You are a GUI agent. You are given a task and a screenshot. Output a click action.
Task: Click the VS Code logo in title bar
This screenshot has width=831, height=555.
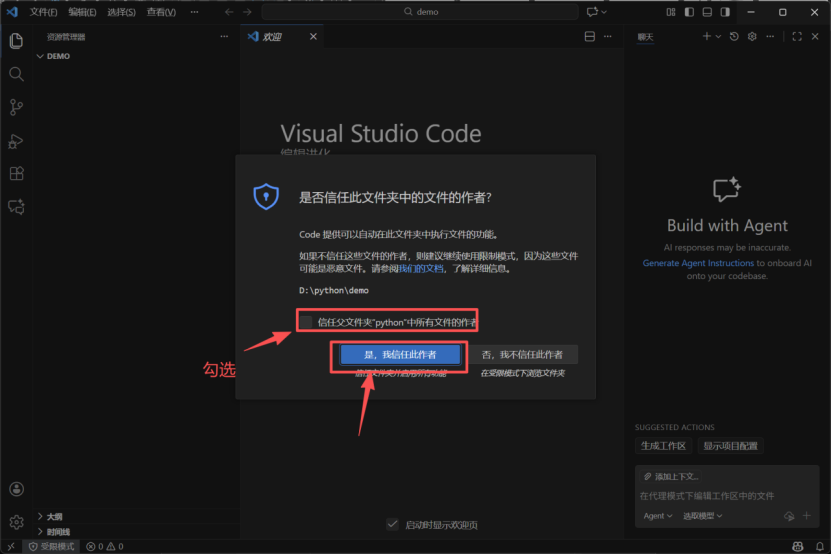point(12,11)
